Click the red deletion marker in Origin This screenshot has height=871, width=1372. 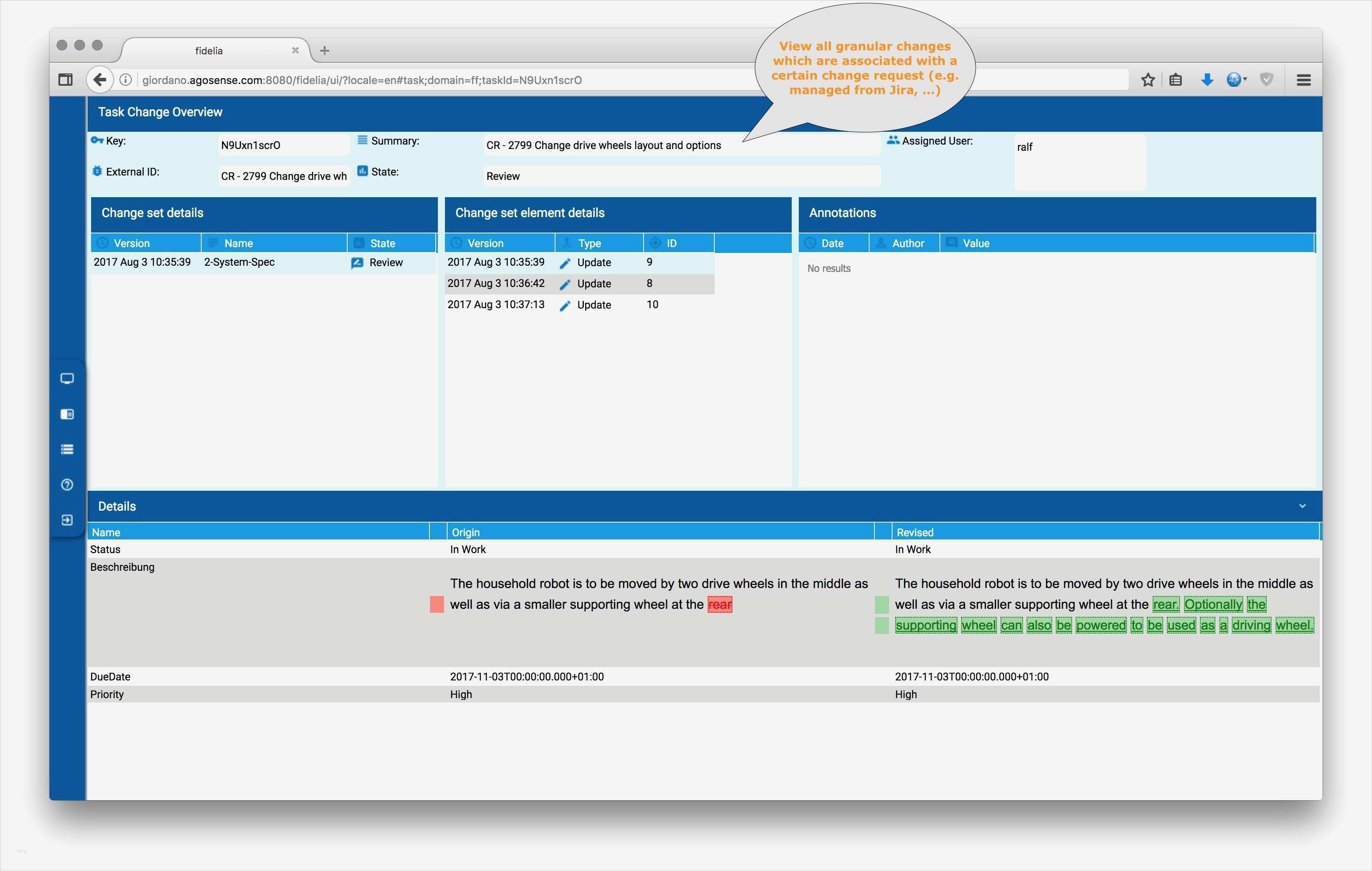coord(437,604)
